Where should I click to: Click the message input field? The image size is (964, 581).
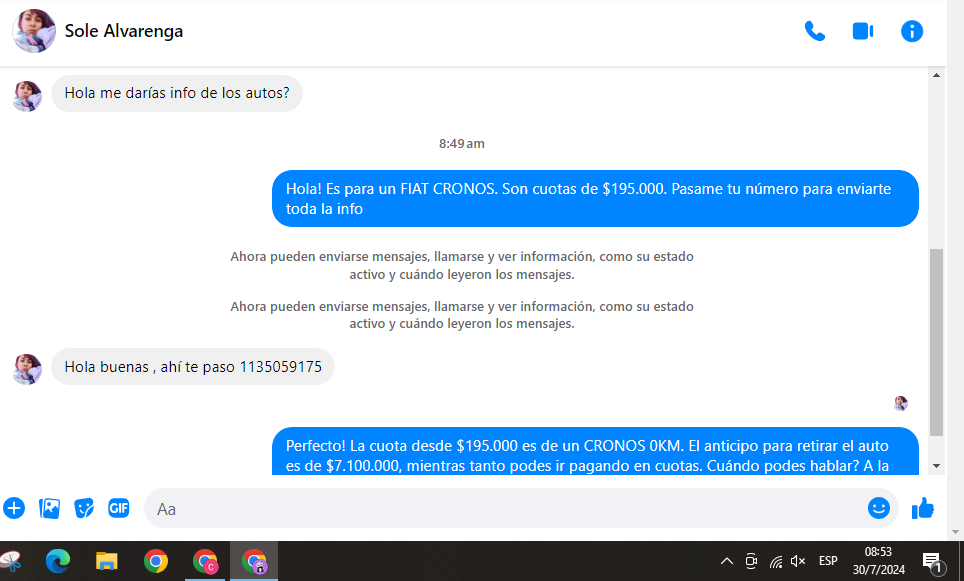(x=500, y=508)
